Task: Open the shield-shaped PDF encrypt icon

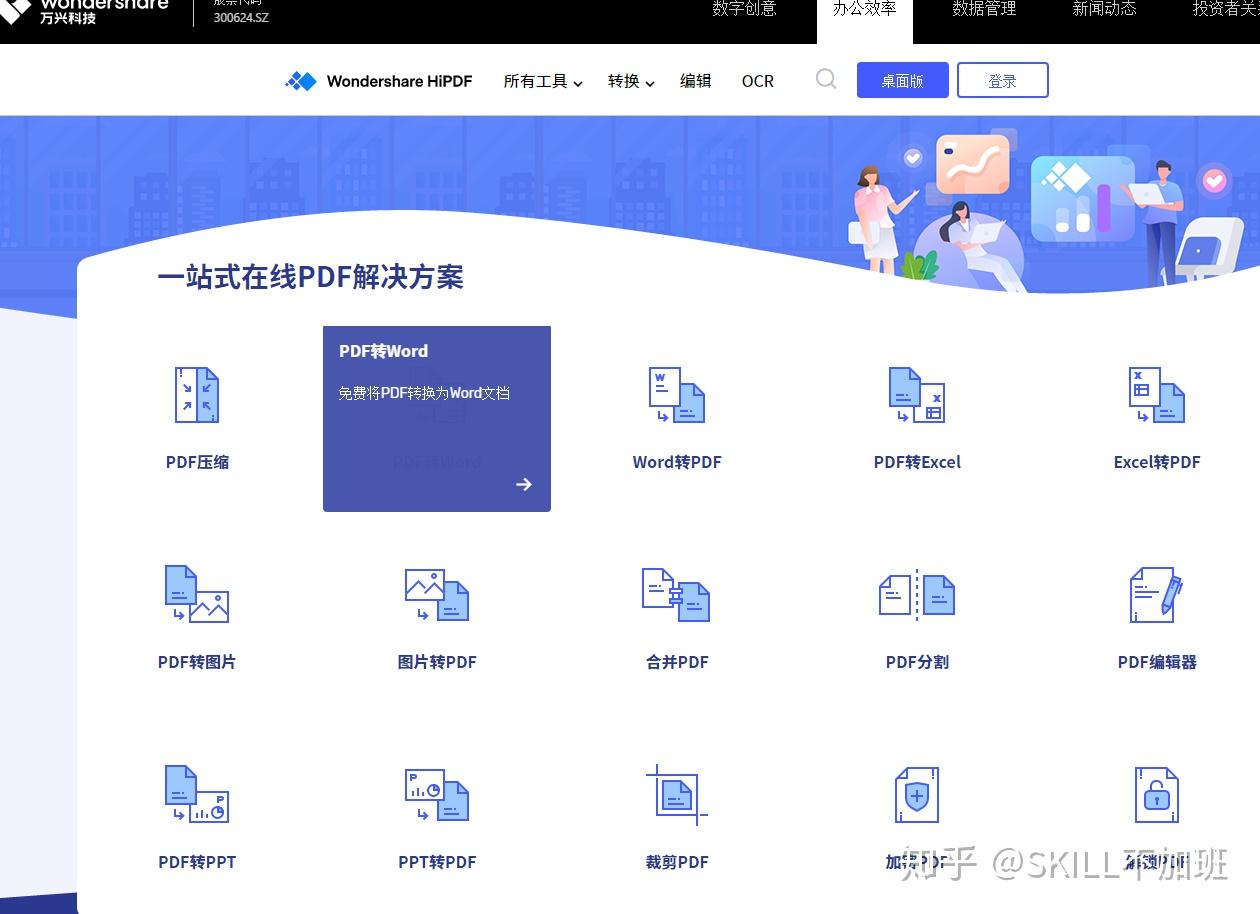Action: point(917,794)
